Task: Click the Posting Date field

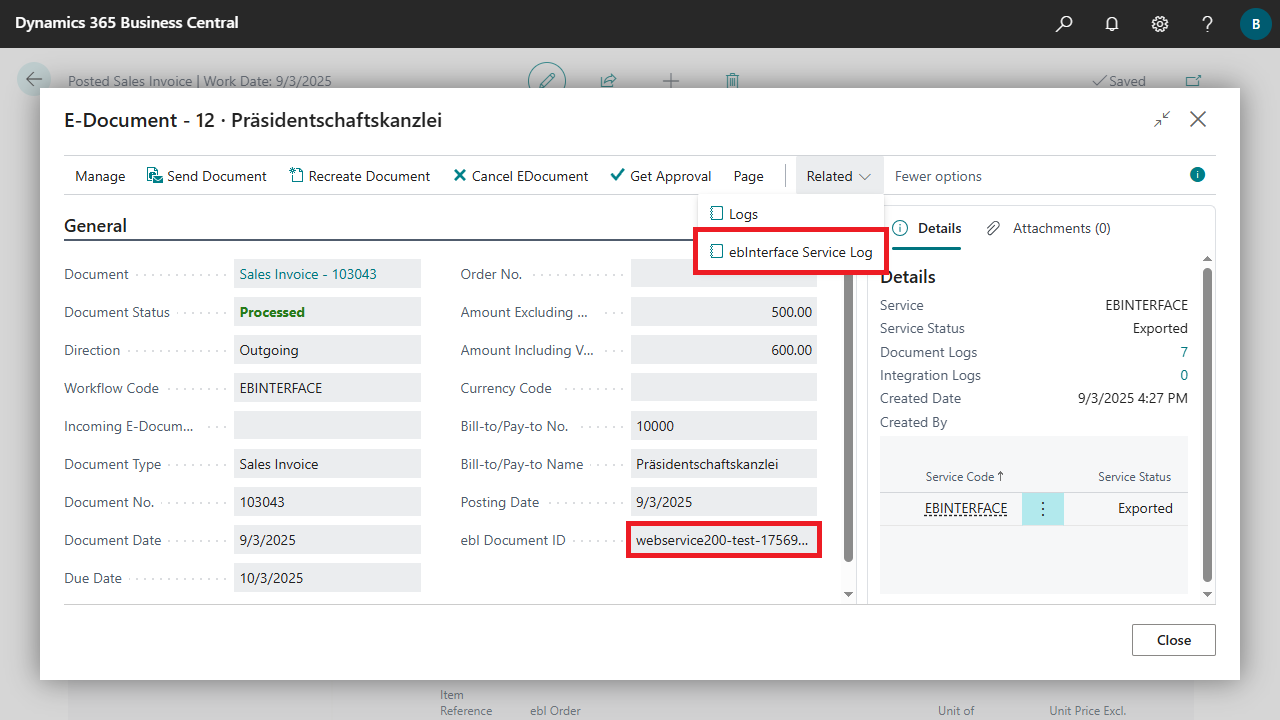Action: 724,502
